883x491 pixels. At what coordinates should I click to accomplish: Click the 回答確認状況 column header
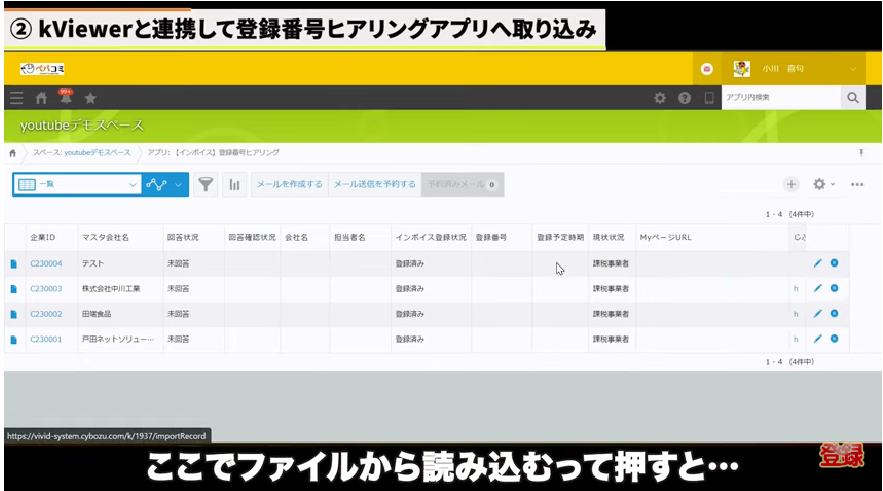click(x=252, y=238)
